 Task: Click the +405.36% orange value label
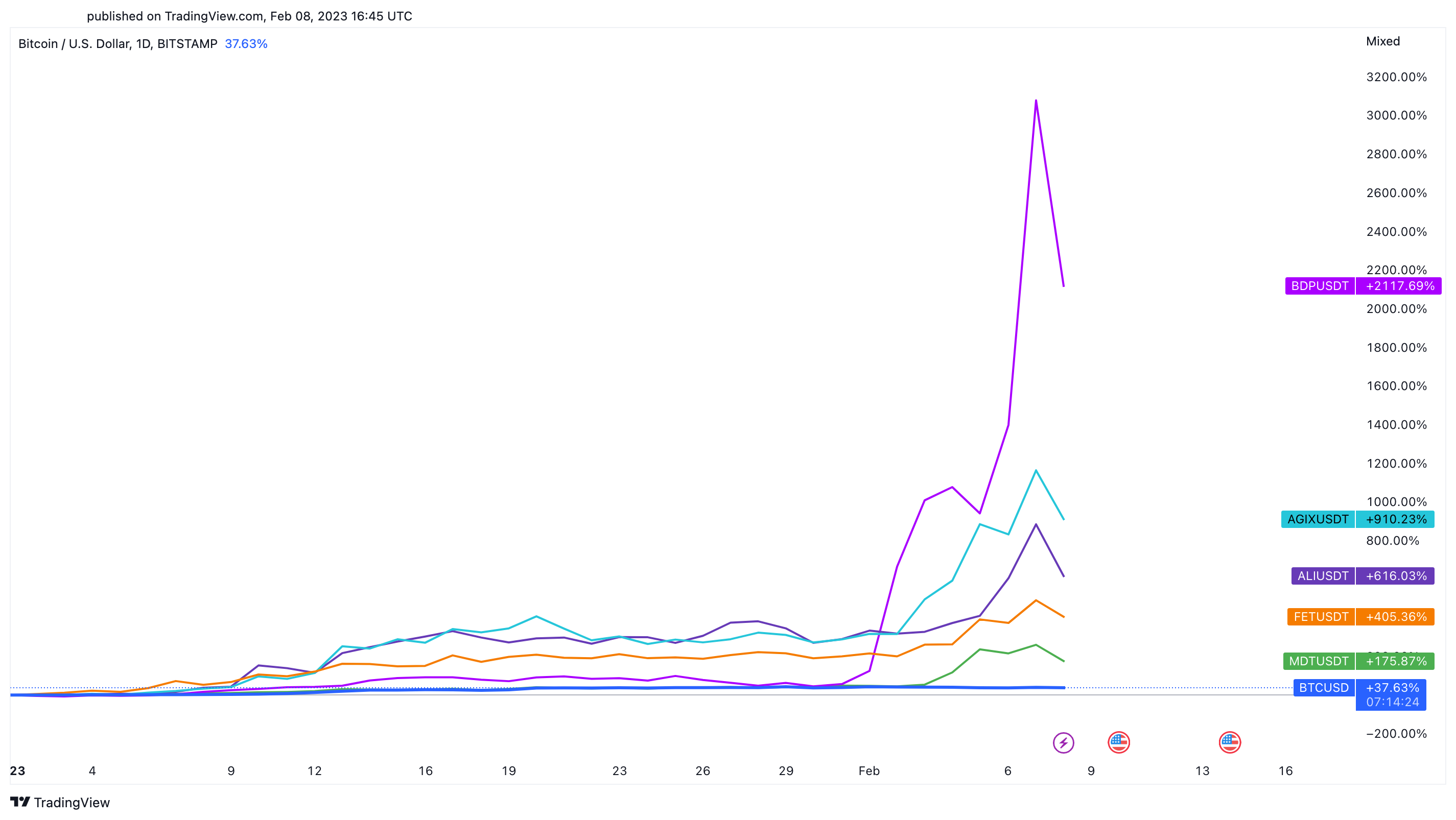point(1396,617)
